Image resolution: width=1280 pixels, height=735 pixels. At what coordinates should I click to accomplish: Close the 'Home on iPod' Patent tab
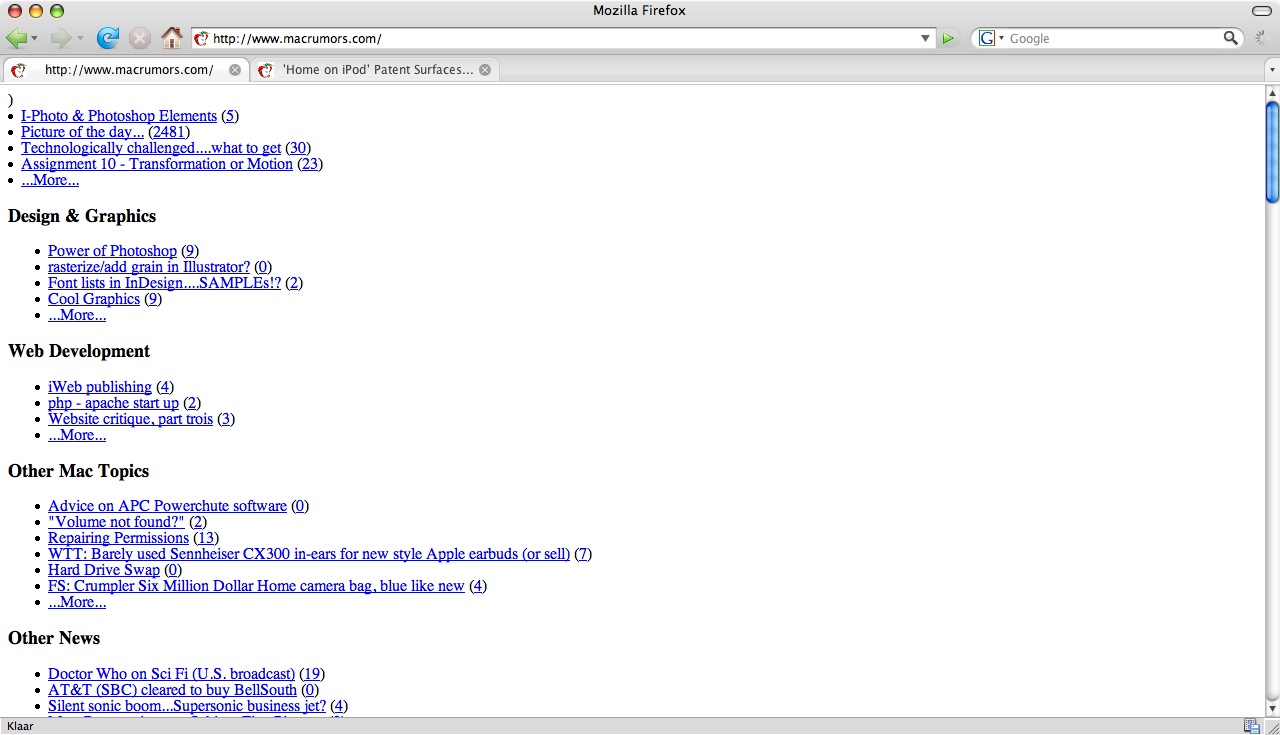(x=485, y=70)
